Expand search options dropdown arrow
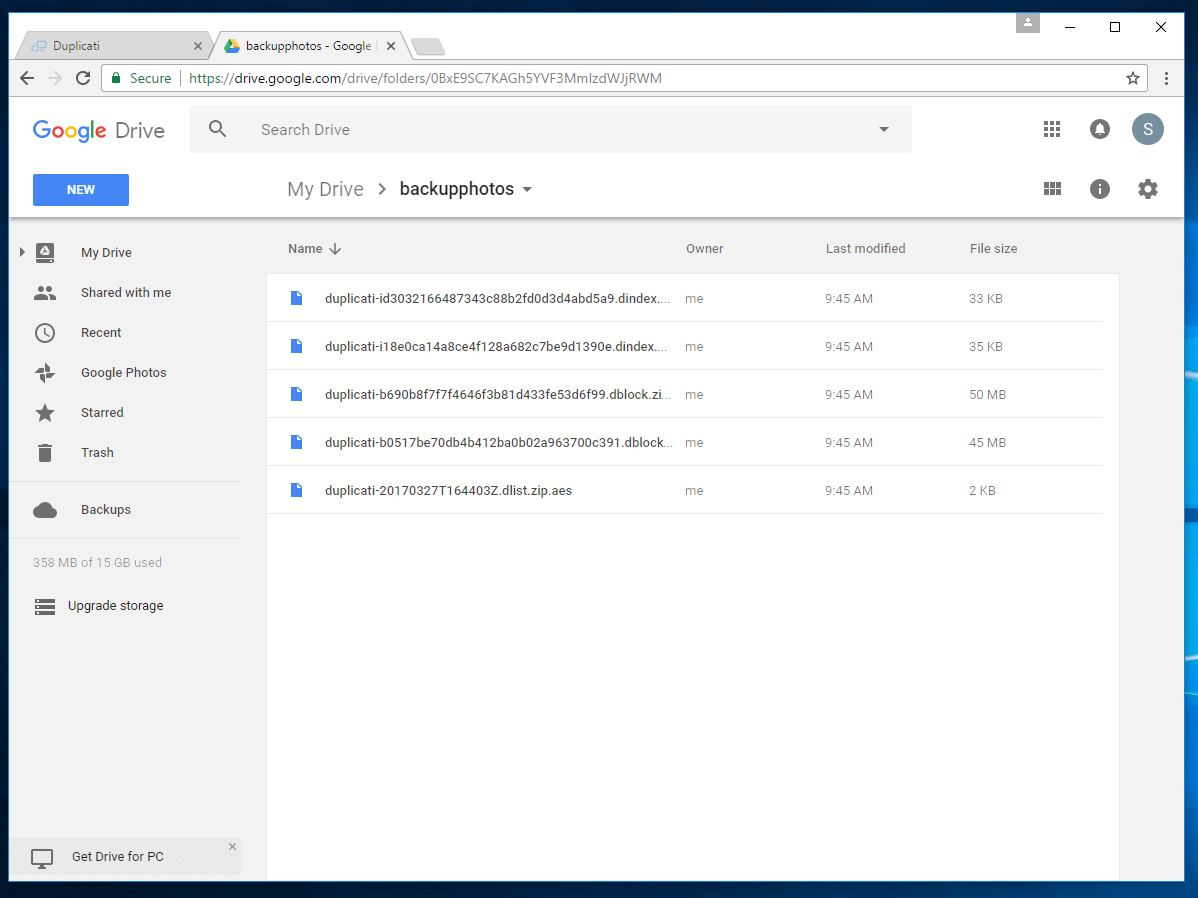 click(x=884, y=130)
